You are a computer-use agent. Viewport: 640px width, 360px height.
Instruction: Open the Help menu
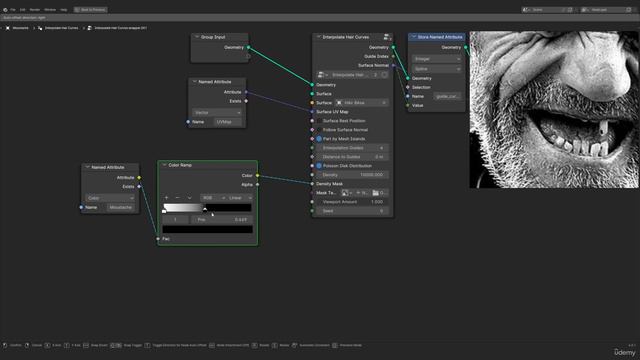point(64,10)
